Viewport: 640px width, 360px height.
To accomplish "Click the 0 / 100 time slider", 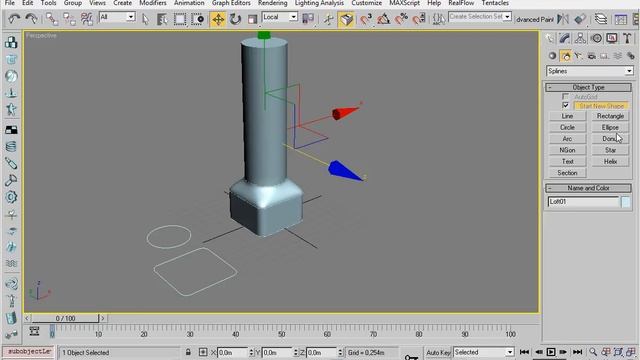I will [65, 318].
